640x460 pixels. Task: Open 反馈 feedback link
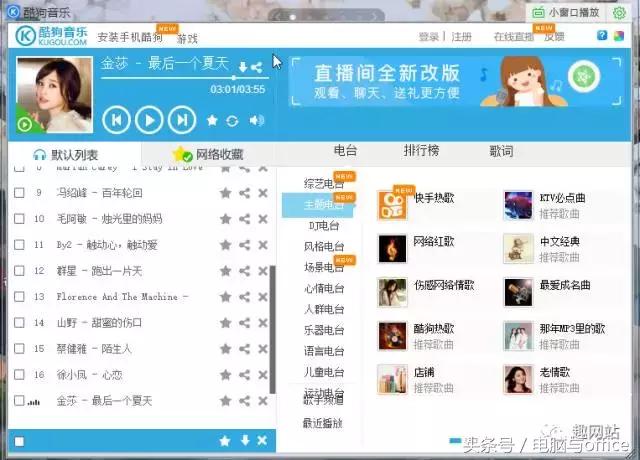click(554, 37)
